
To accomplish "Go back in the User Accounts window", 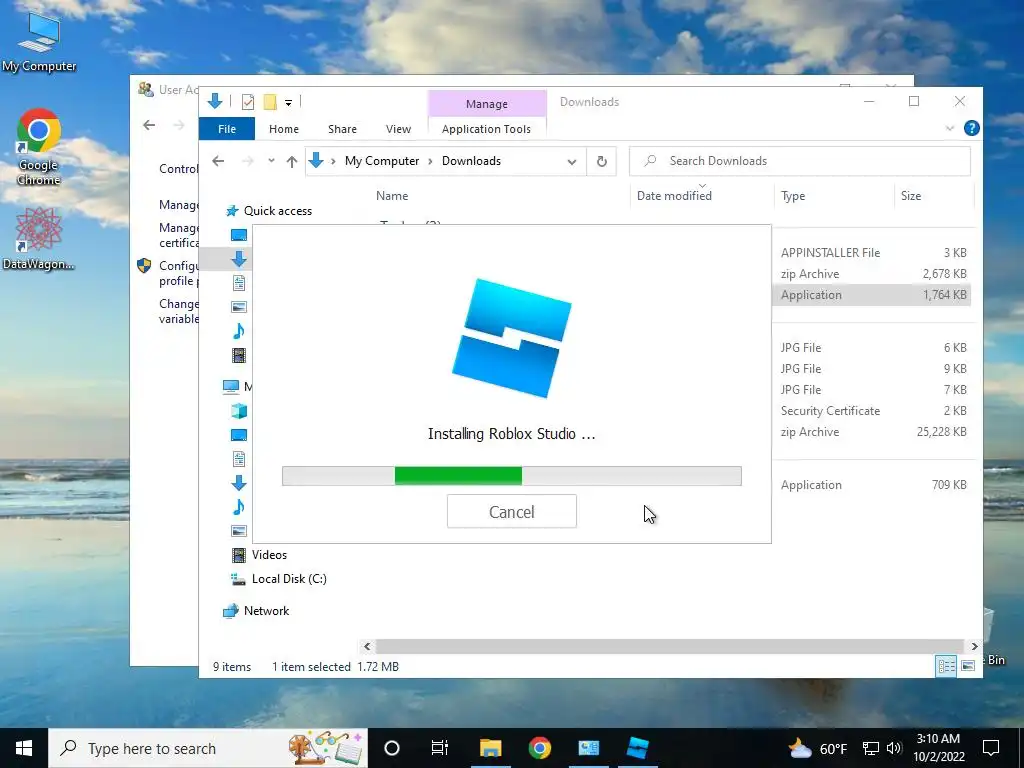I will coord(149,125).
